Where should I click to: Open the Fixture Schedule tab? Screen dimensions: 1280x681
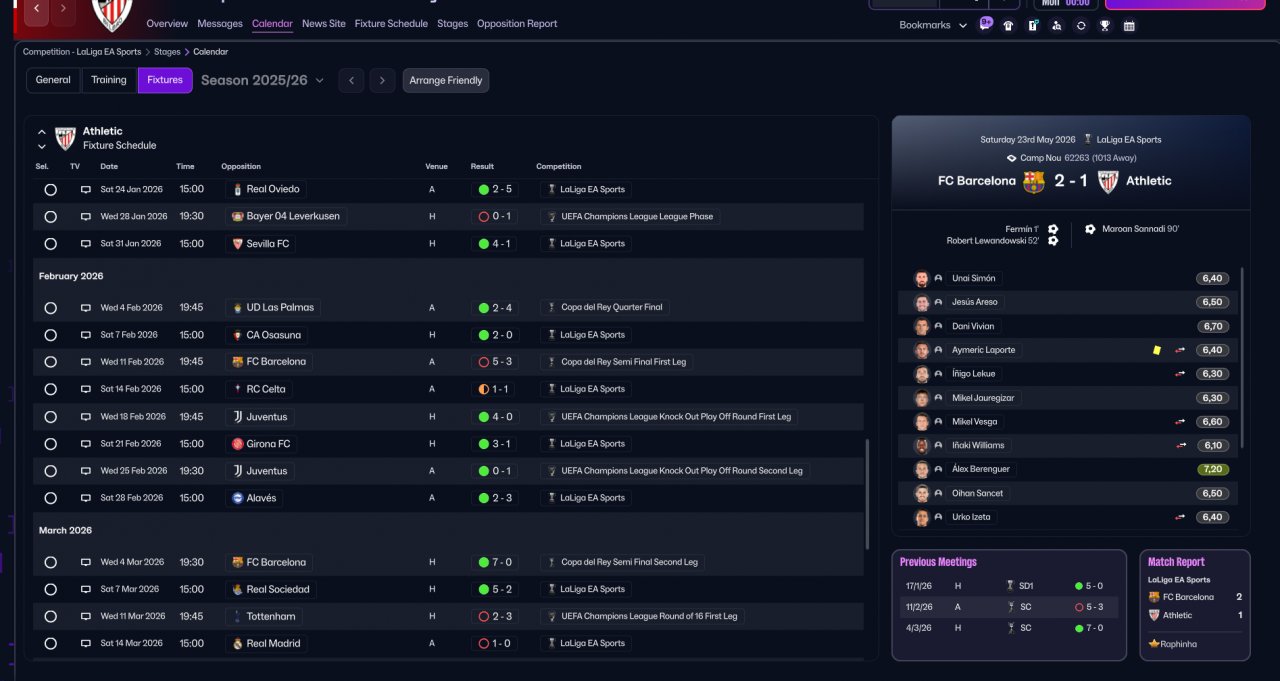tap(391, 23)
